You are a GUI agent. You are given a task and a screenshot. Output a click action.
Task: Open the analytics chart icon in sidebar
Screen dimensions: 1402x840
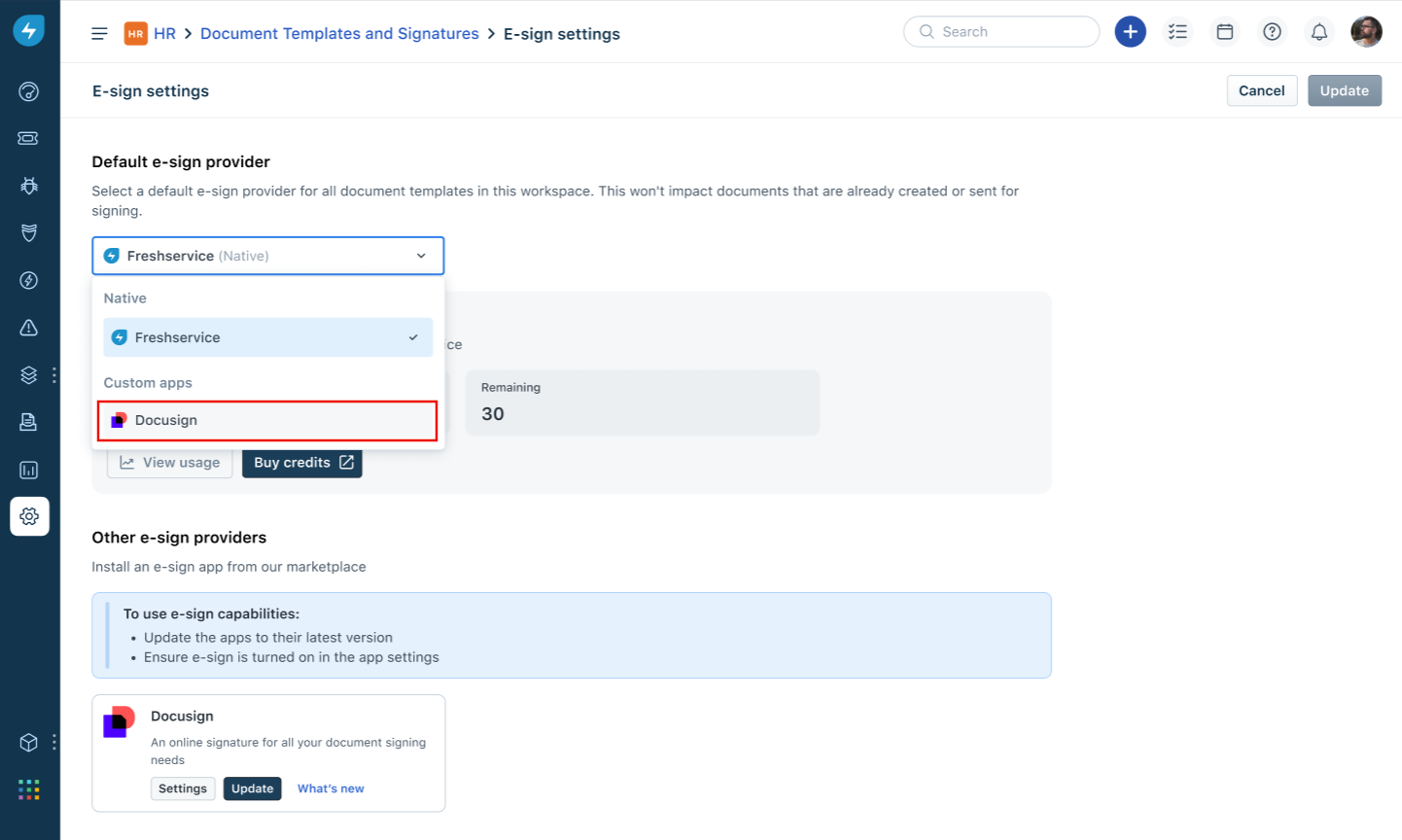[29, 470]
